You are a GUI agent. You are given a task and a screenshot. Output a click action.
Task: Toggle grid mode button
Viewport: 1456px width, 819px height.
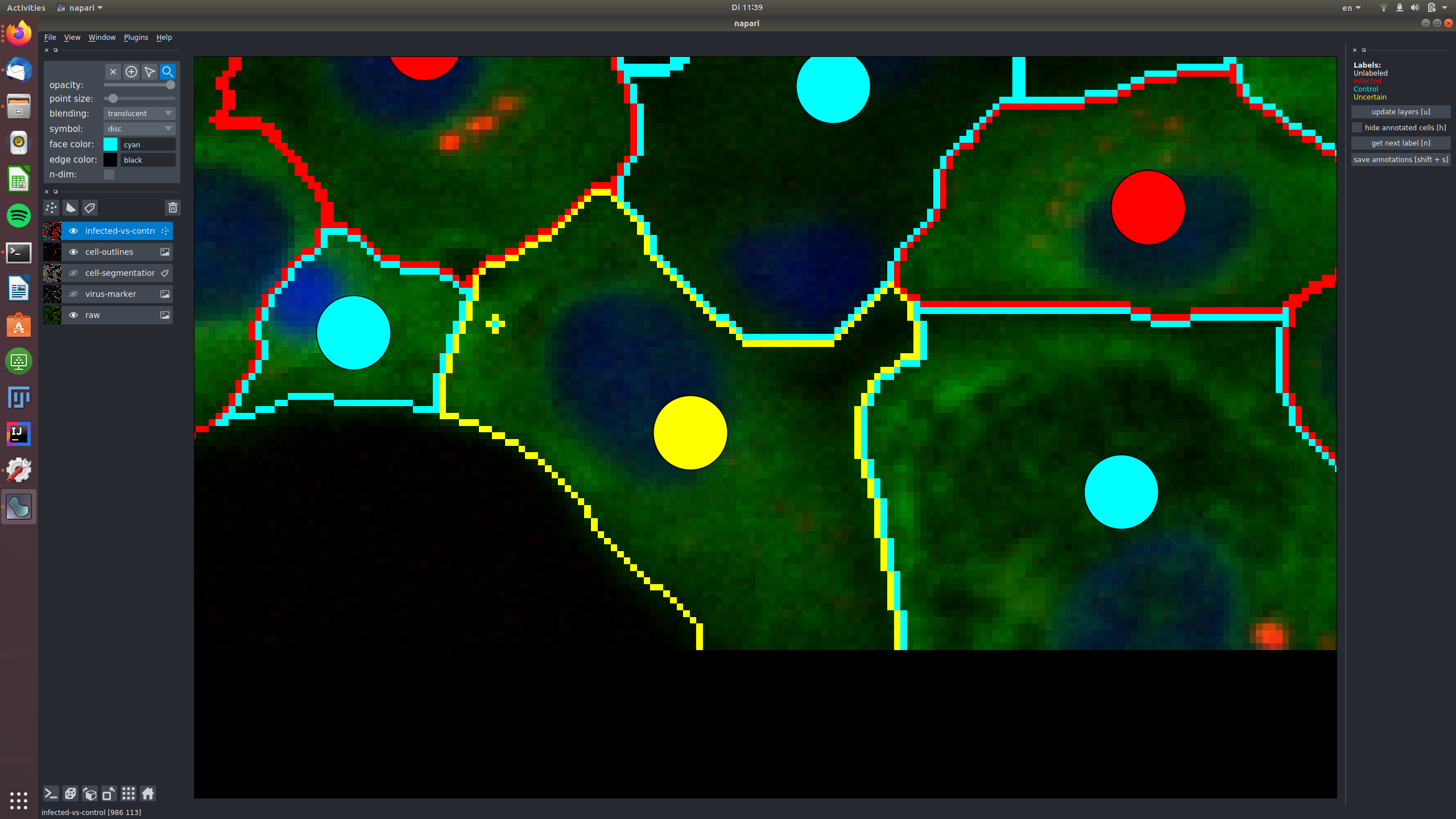(x=129, y=793)
